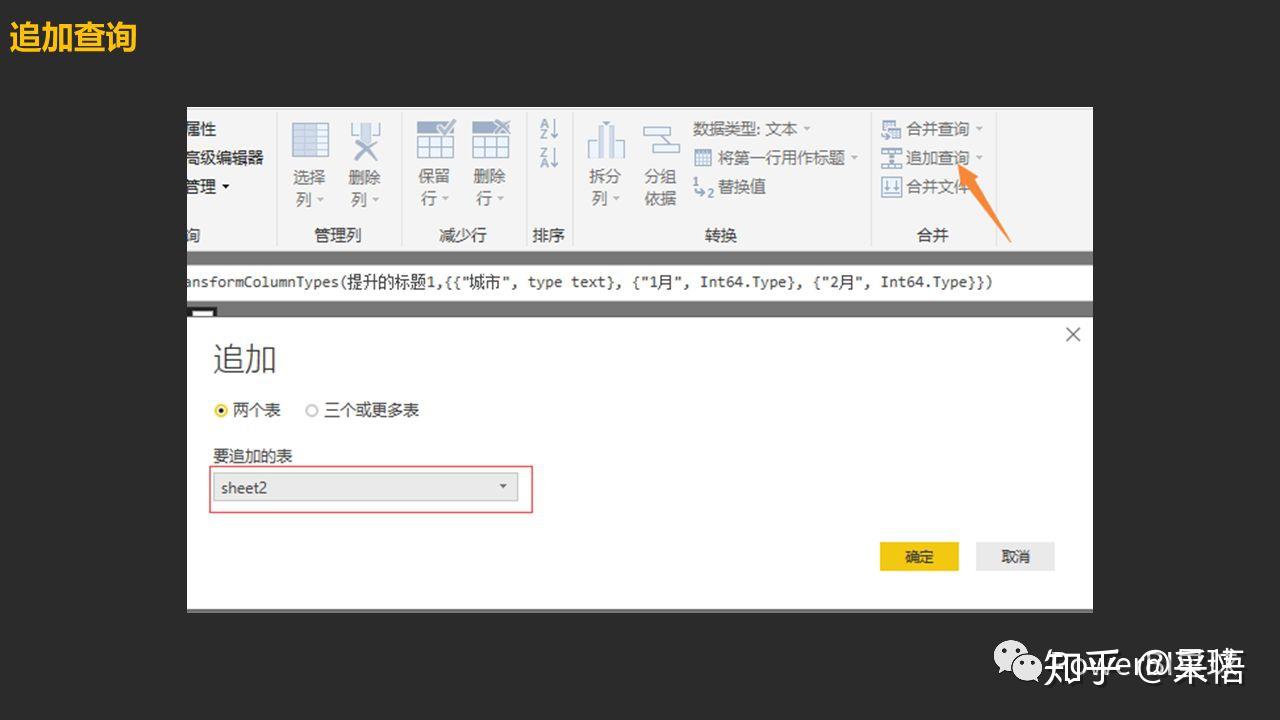Open the sheet2 table dropdown
This screenshot has height=720, width=1280.
[x=503, y=487]
